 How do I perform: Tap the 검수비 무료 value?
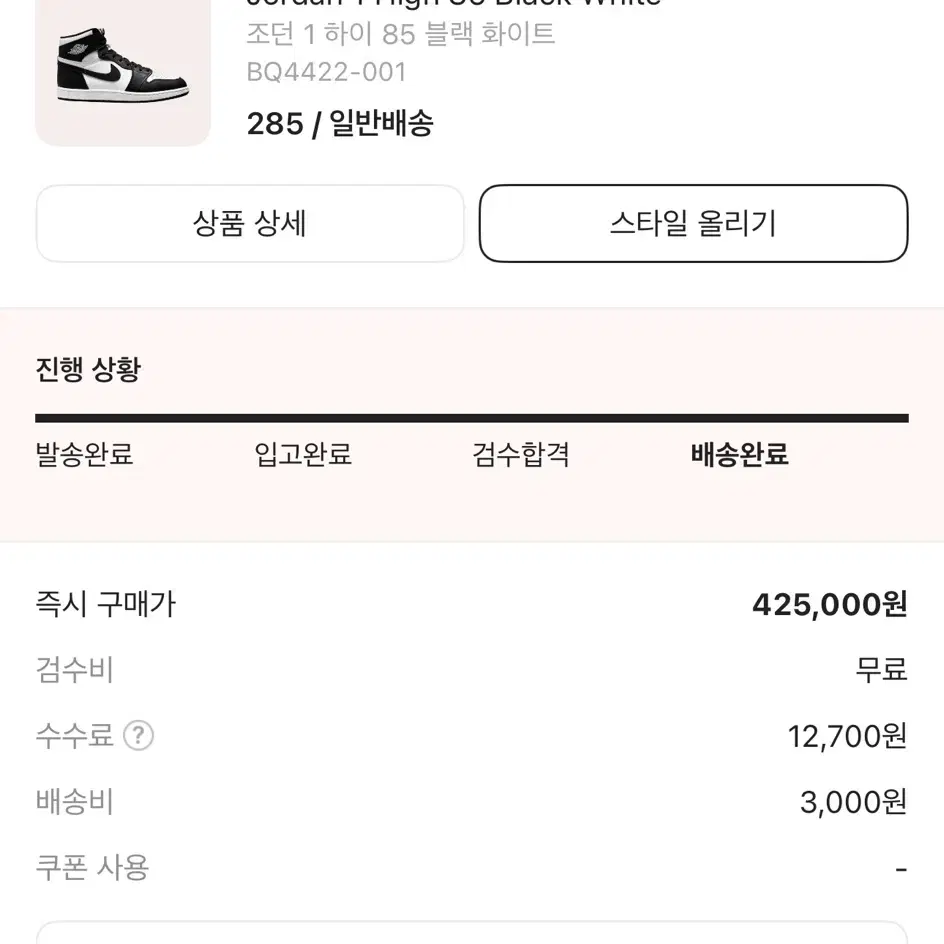click(881, 670)
